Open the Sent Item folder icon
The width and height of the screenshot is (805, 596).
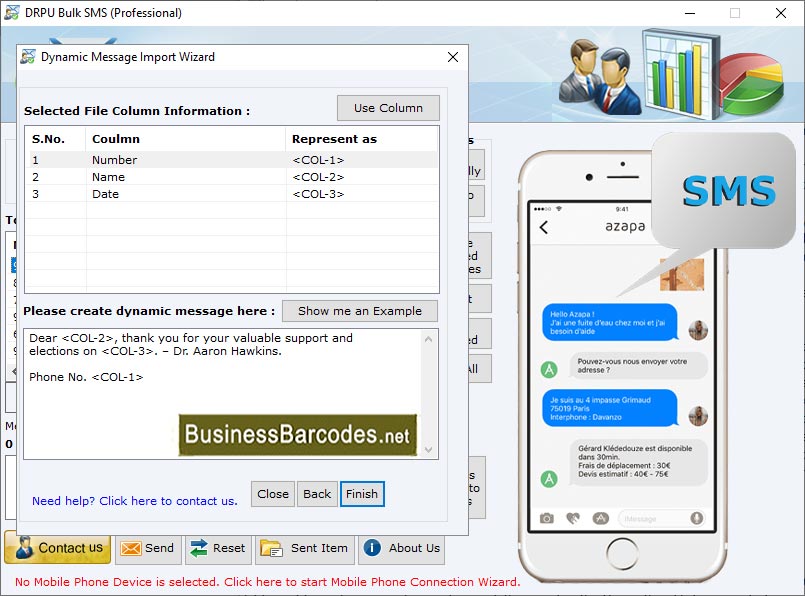click(270, 548)
